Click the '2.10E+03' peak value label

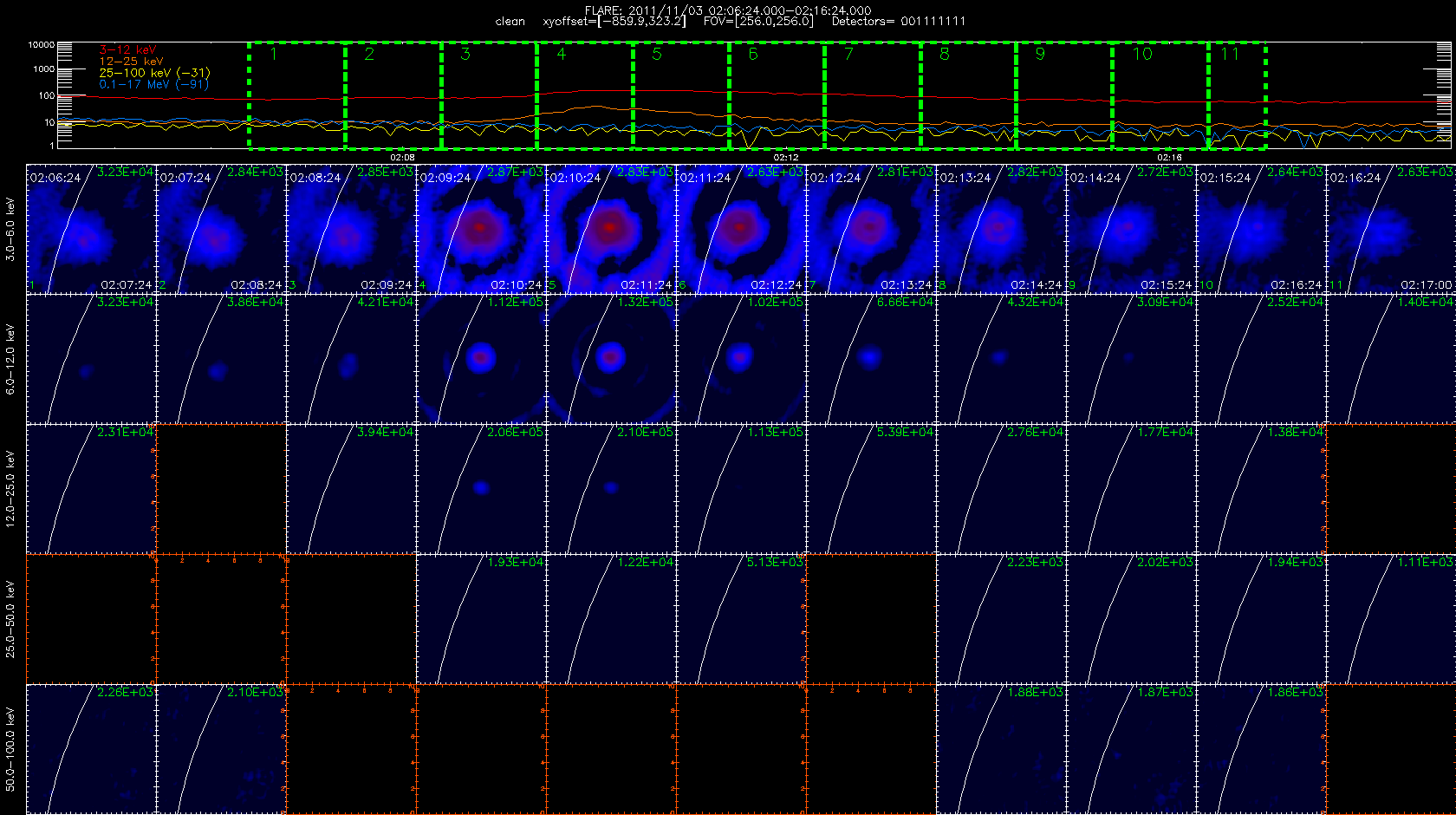click(x=255, y=693)
